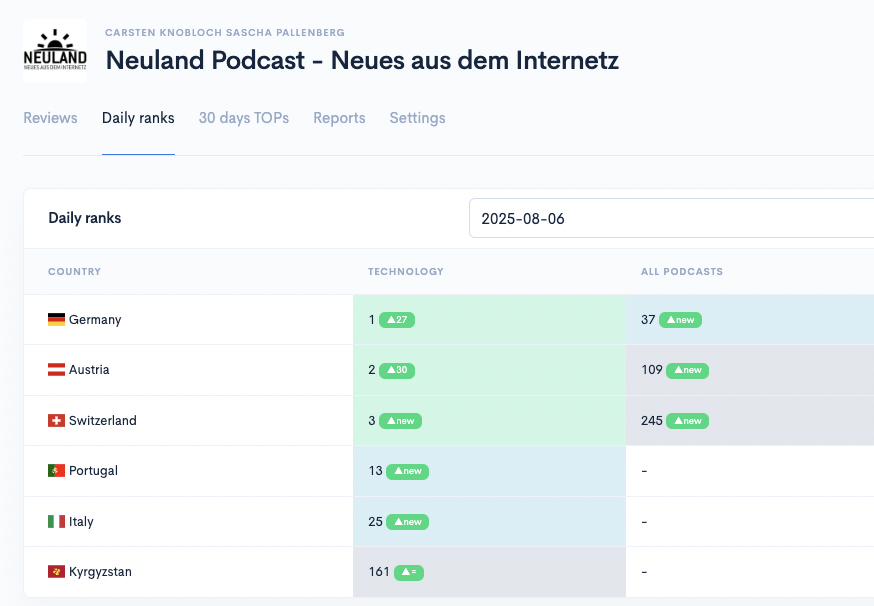Click the Switzerland flag icon
The height and width of the screenshot is (606, 874).
pyautogui.click(x=56, y=420)
